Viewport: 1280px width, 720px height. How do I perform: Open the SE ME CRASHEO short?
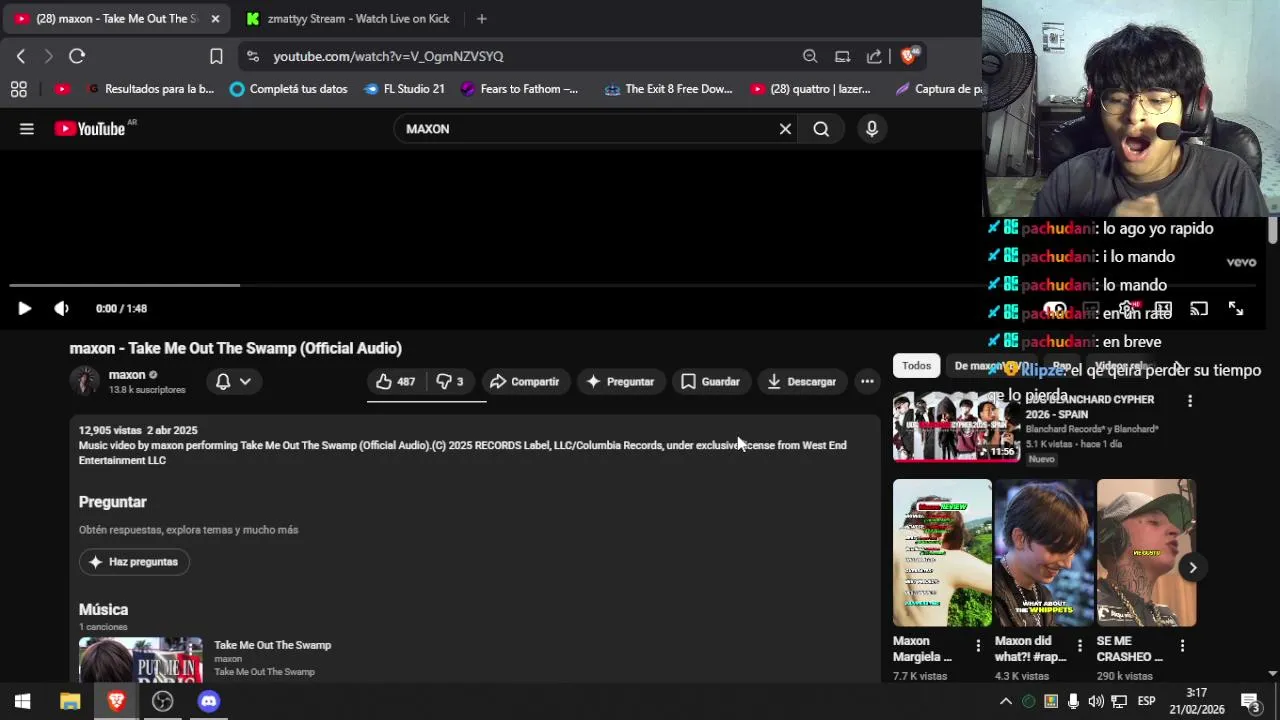click(x=1146, y=553)
